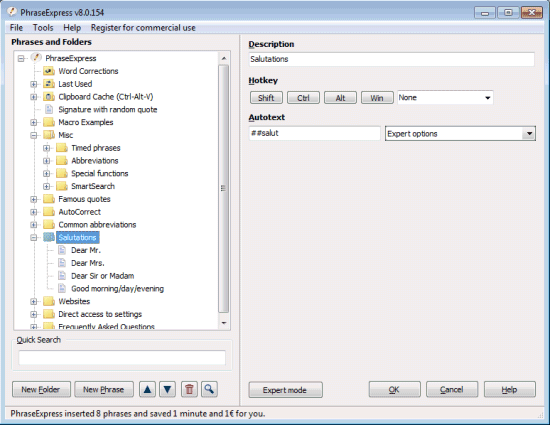Click the Quick Search input field

(122, 358)
